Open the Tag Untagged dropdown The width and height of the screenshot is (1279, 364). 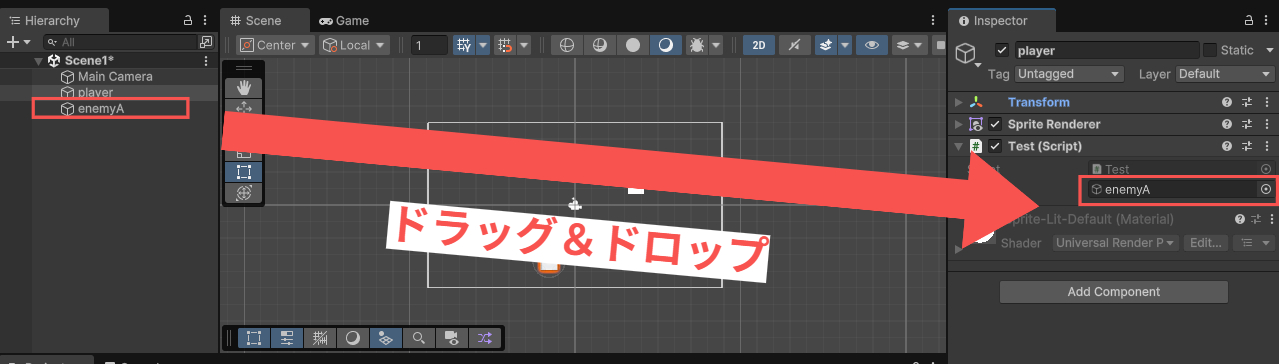click(x=1070, y=74)
